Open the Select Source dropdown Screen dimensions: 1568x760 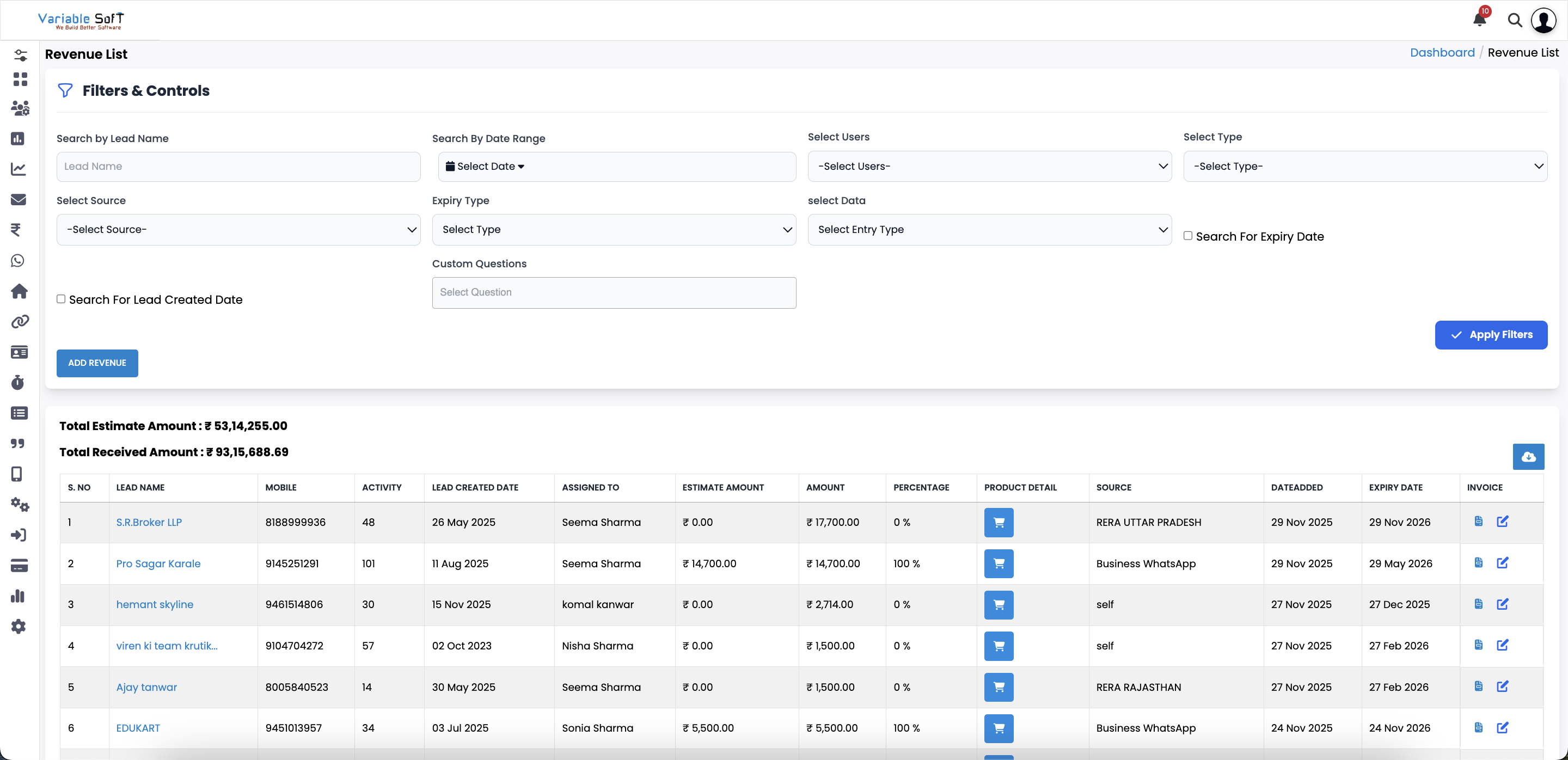[x=238, y=229]
